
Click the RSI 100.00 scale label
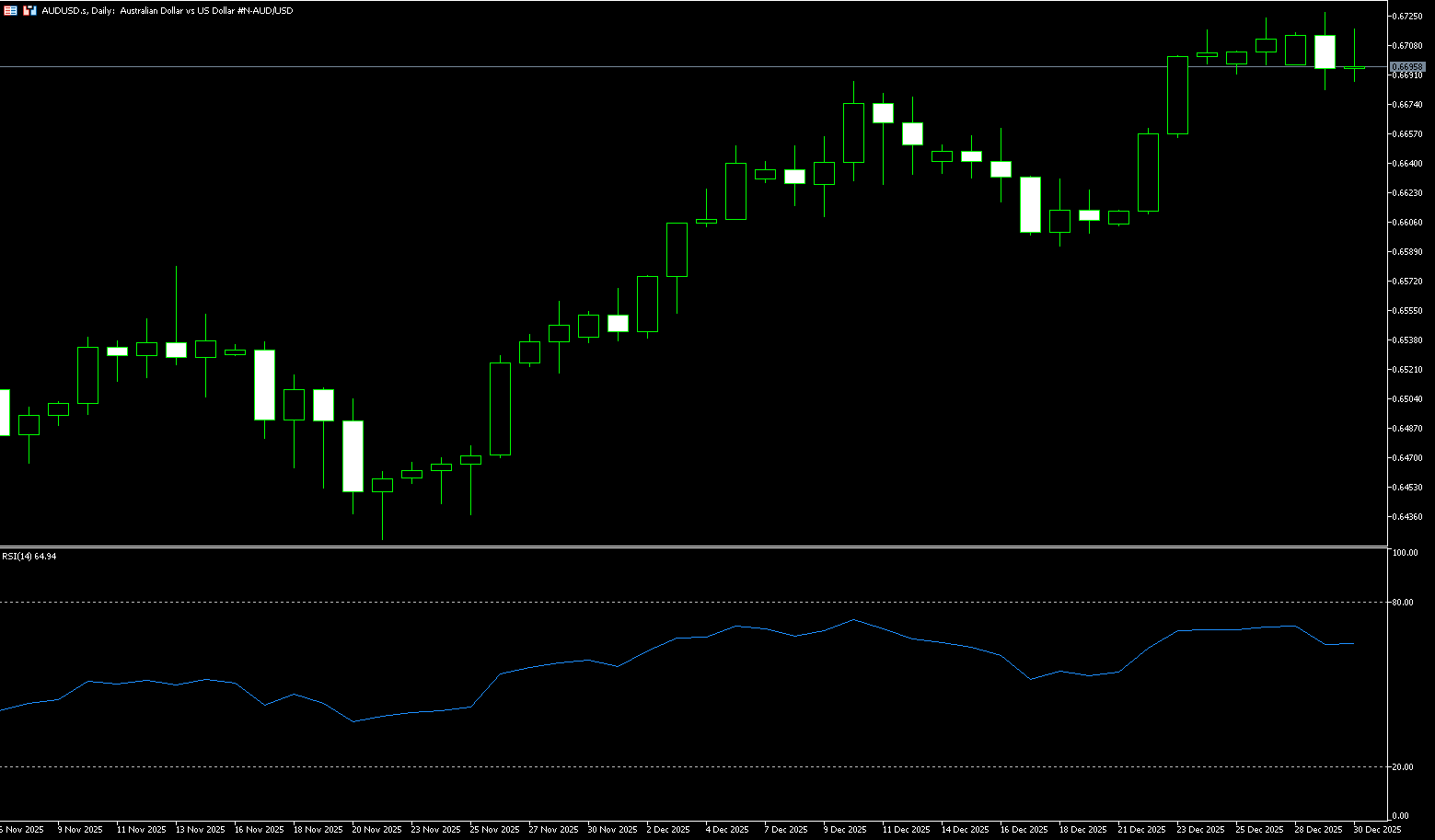(x=1405, y=553)
